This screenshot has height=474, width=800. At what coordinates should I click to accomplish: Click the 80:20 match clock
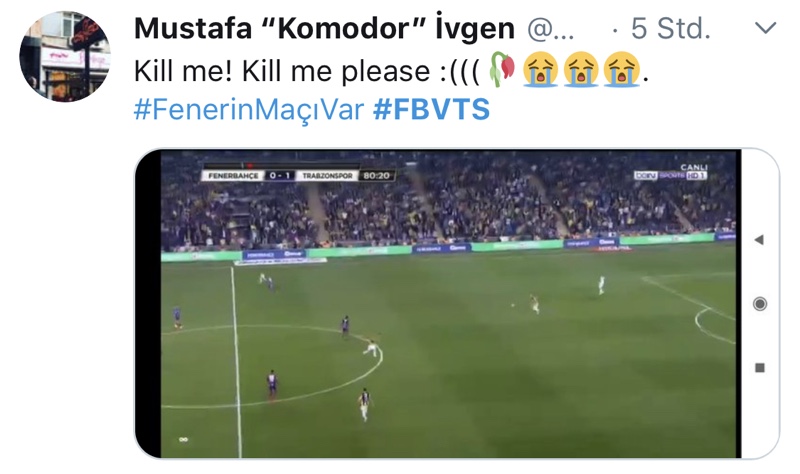tap(377, 176)
